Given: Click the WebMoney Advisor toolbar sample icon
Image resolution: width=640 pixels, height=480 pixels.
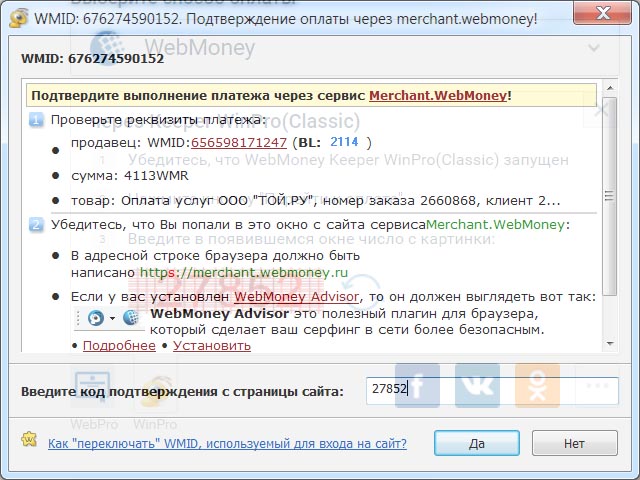Looking at the screenshot, I should click(96, 318).
